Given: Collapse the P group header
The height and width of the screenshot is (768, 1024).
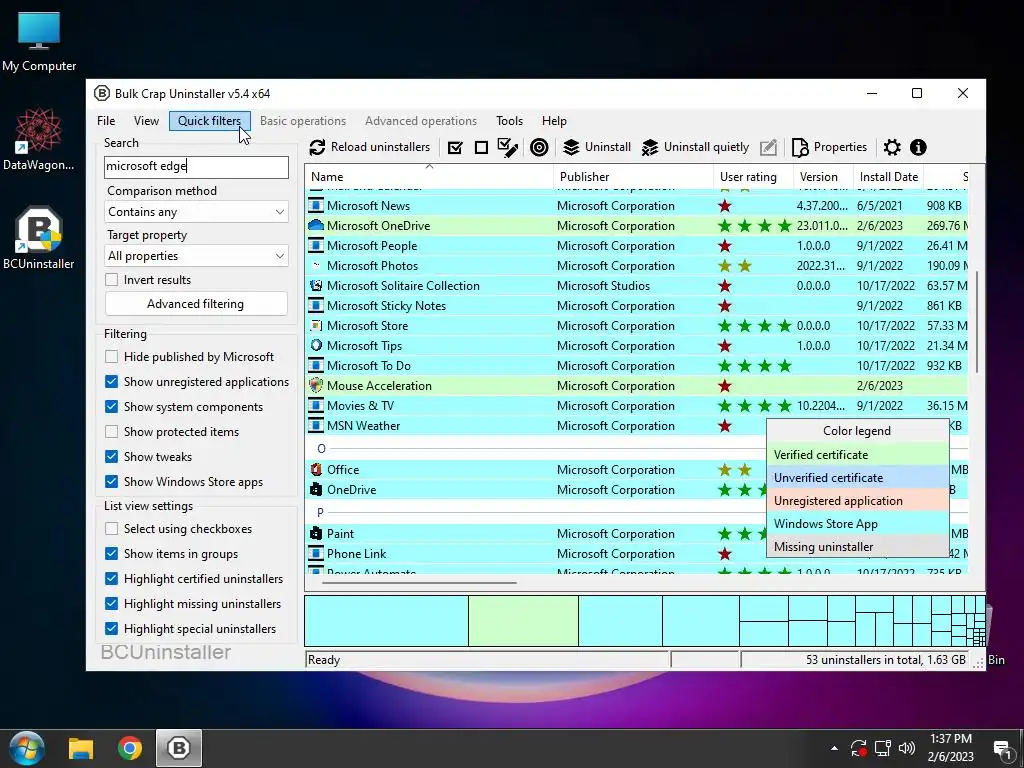Looking at the screenshot, I should pyautogui.click(x=320, y=512).
